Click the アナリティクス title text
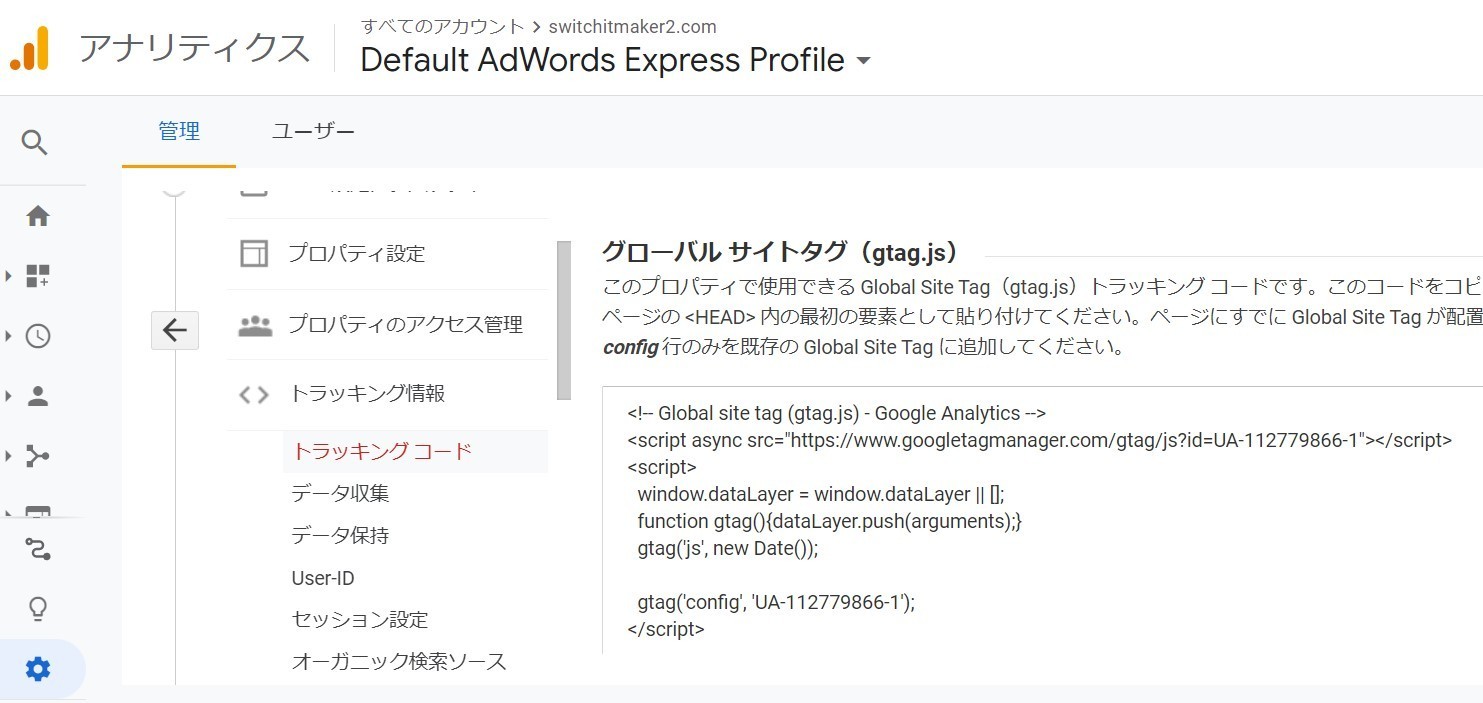The image size is (1483, 703). pyautogui.click(x=194, y=48)
